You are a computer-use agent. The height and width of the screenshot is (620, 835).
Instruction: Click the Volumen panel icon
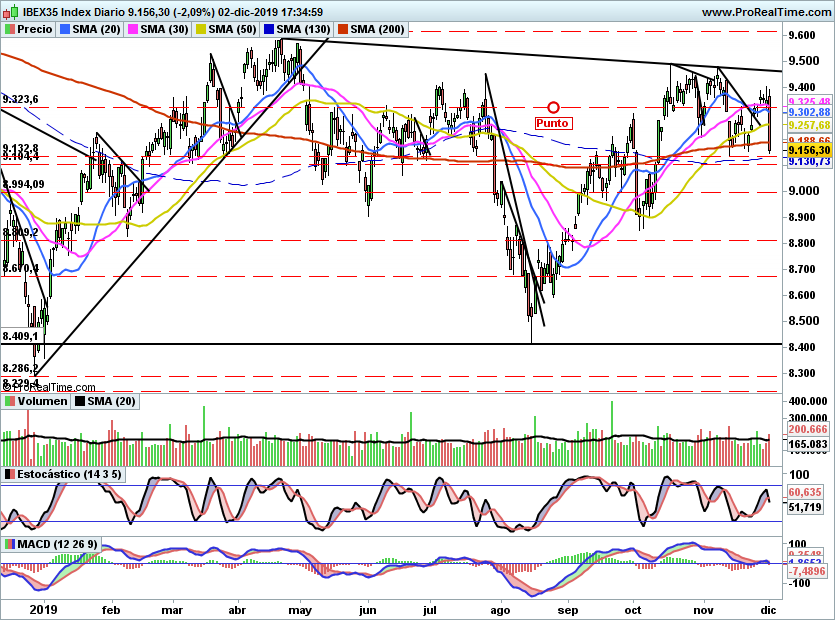click(10, 401)
